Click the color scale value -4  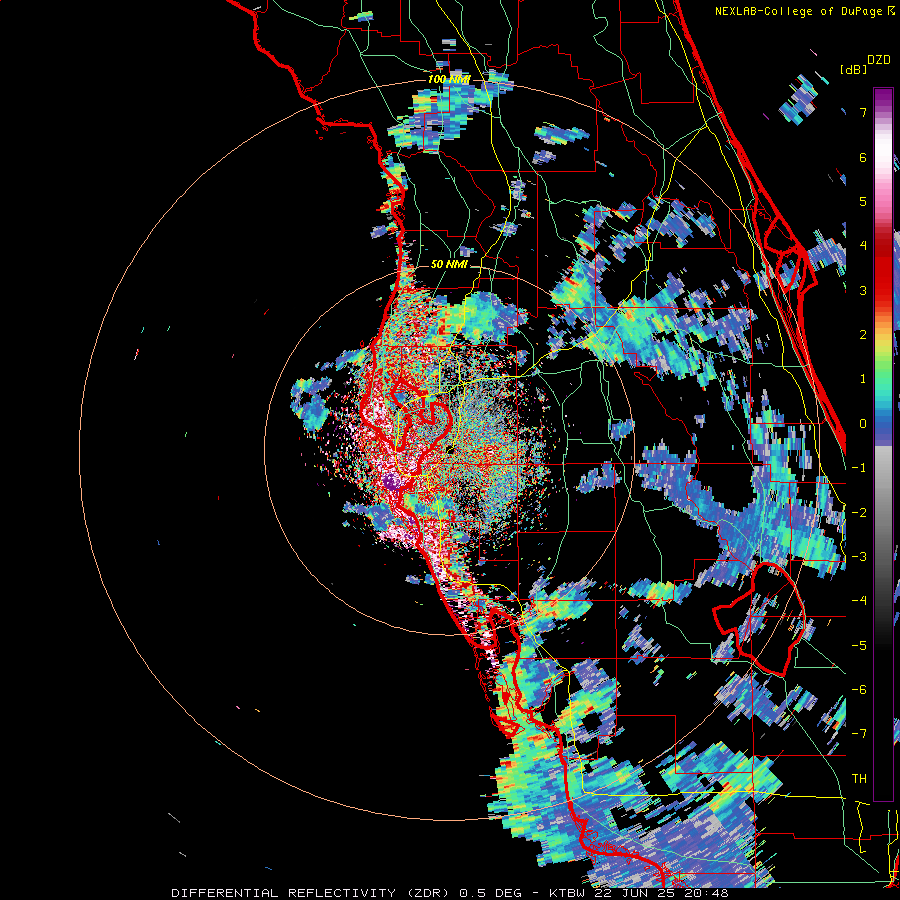[x=859, y=601]
